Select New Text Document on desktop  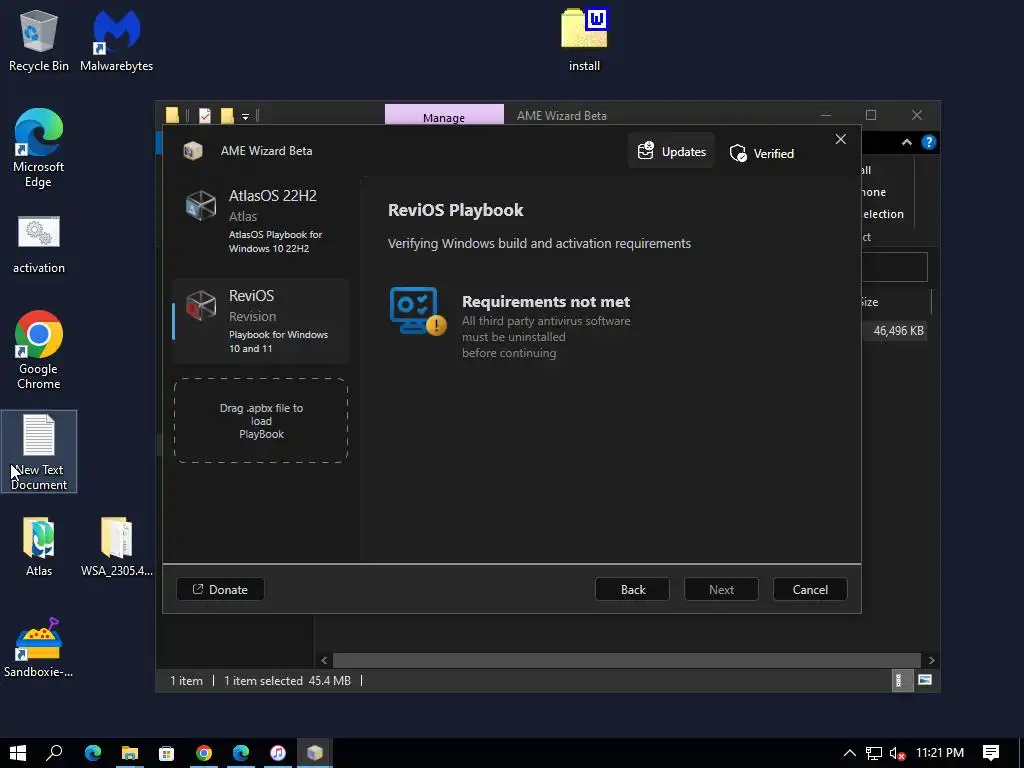(39, 452)
